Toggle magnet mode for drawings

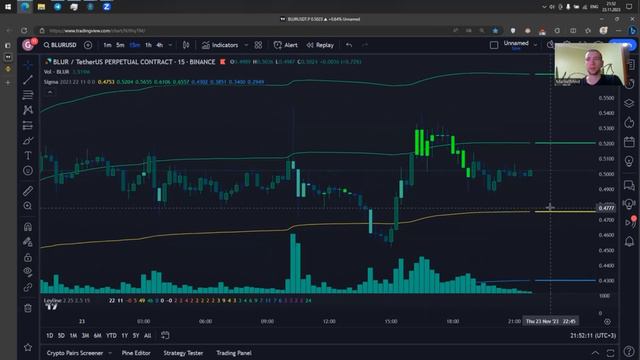pos(28,227)
